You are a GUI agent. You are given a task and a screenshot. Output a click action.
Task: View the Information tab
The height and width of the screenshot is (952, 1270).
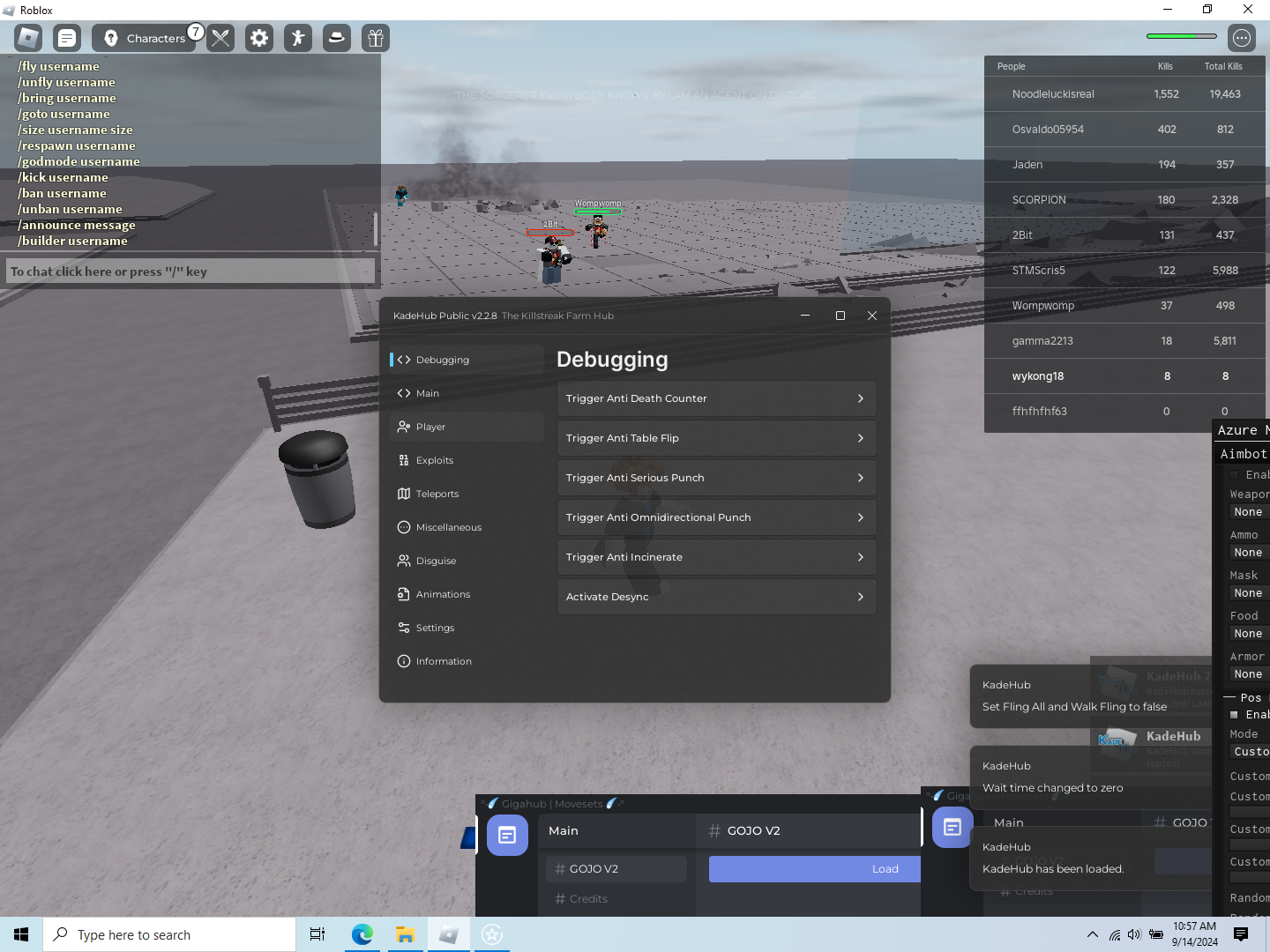(x=467, y=661)
